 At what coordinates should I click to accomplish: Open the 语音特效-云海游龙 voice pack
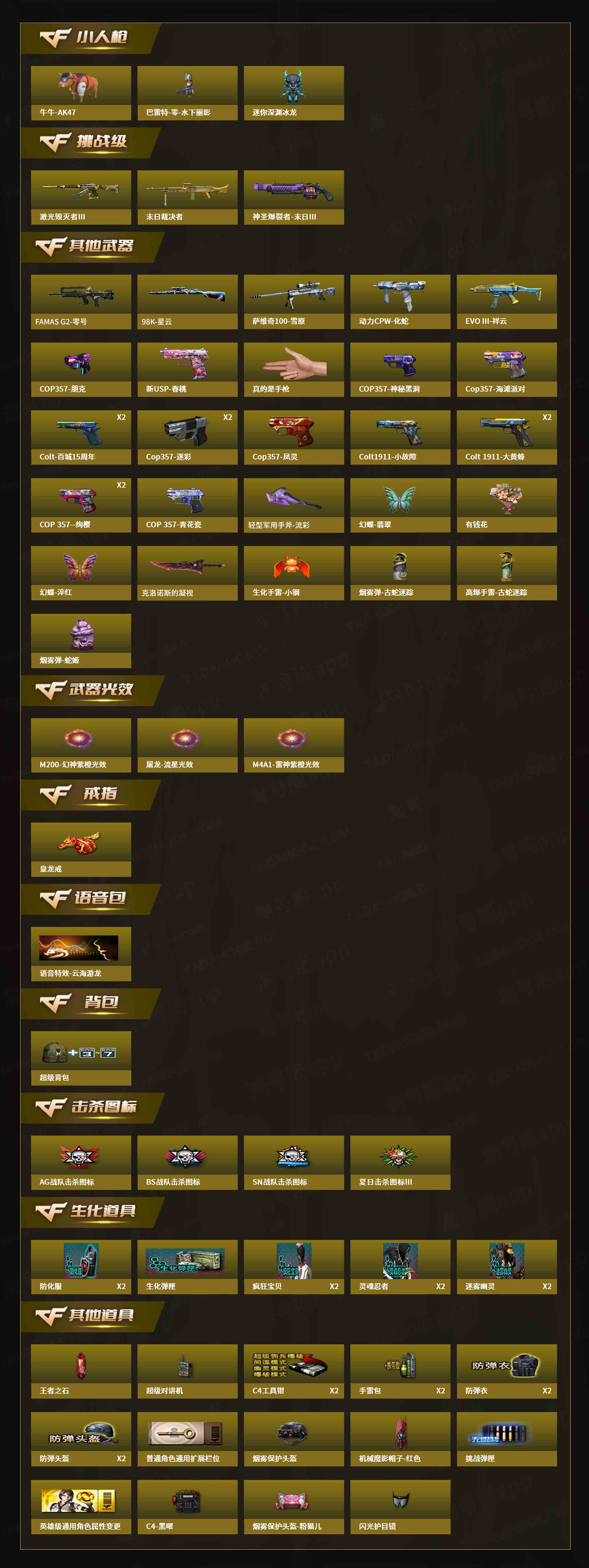tap(81, 954)
